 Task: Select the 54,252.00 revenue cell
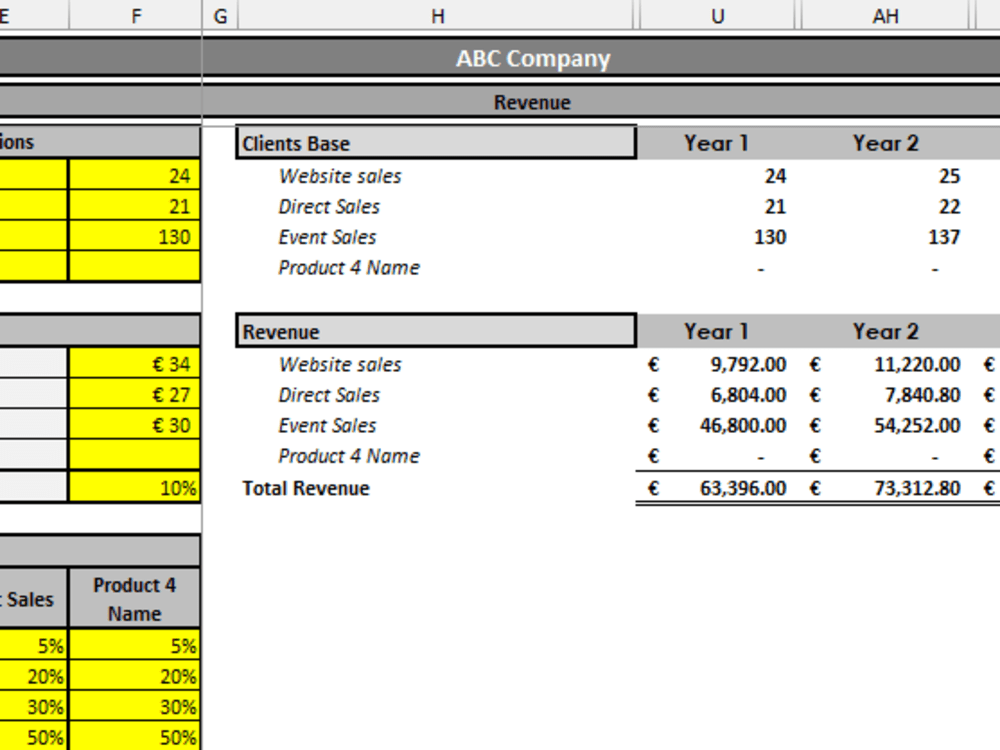click(x=885, y=426)
